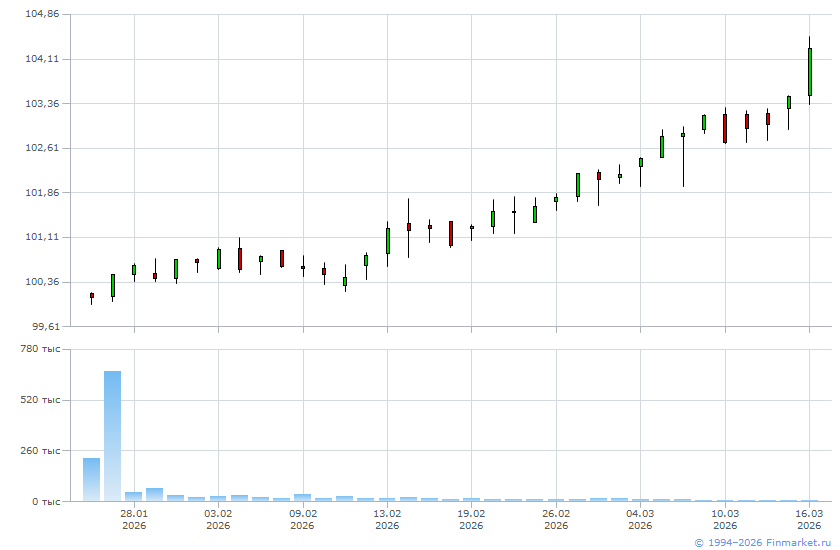
Task: Click the tallest green candlestick at 16.03
Action: (809, 71)
